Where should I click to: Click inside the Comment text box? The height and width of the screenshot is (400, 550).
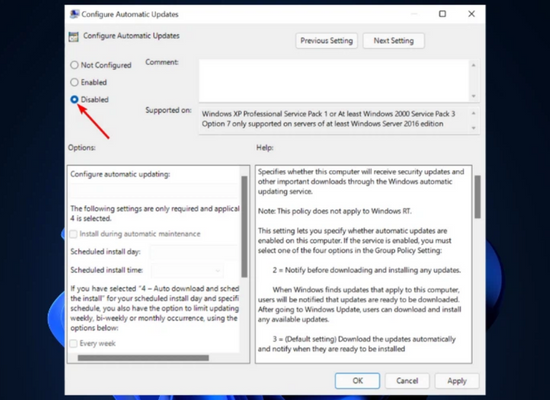[x=334, y=81]
